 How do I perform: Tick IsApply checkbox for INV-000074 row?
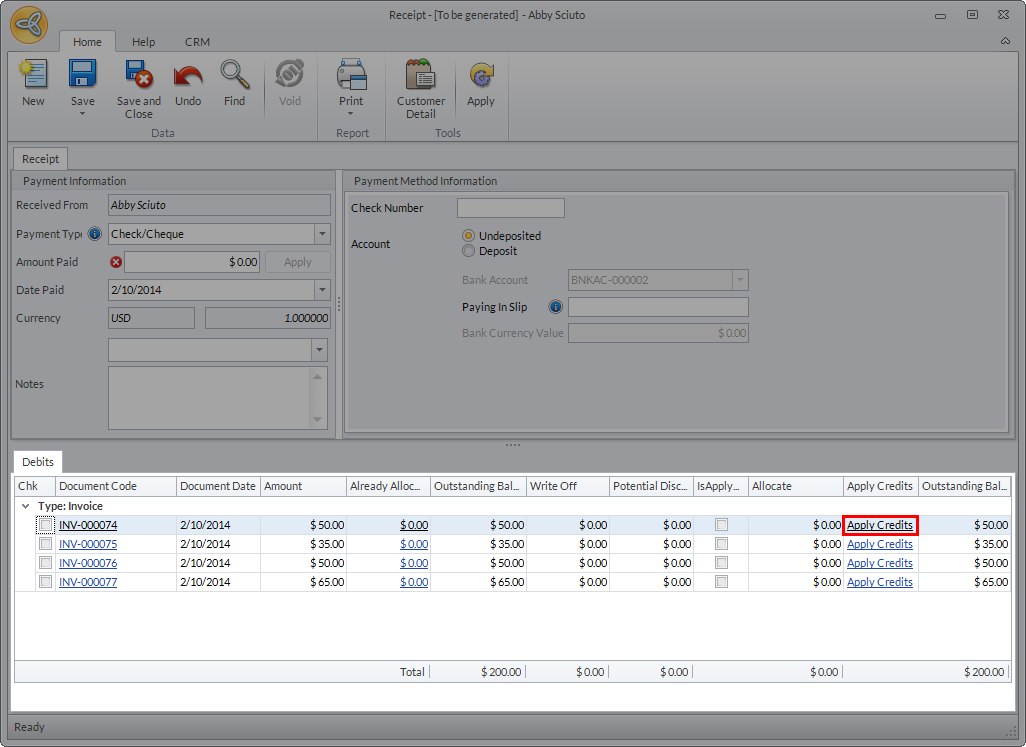[721, 525]
